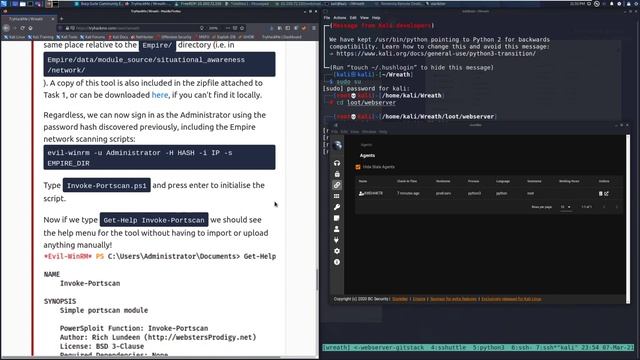Open the Users person icon in Starkiller sidebar

point(337,229)
